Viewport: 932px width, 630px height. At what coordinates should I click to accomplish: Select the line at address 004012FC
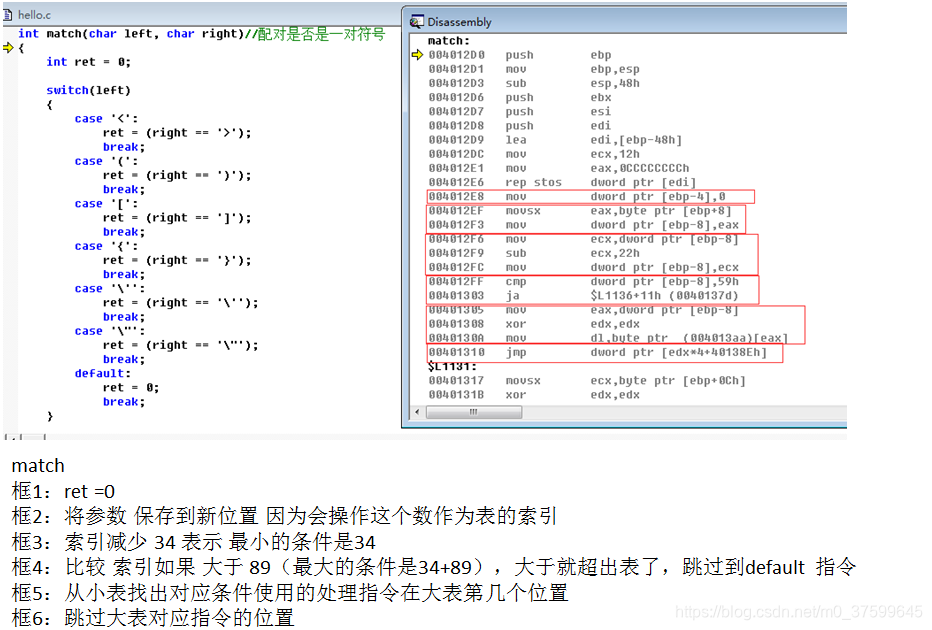tap(584, 267)
